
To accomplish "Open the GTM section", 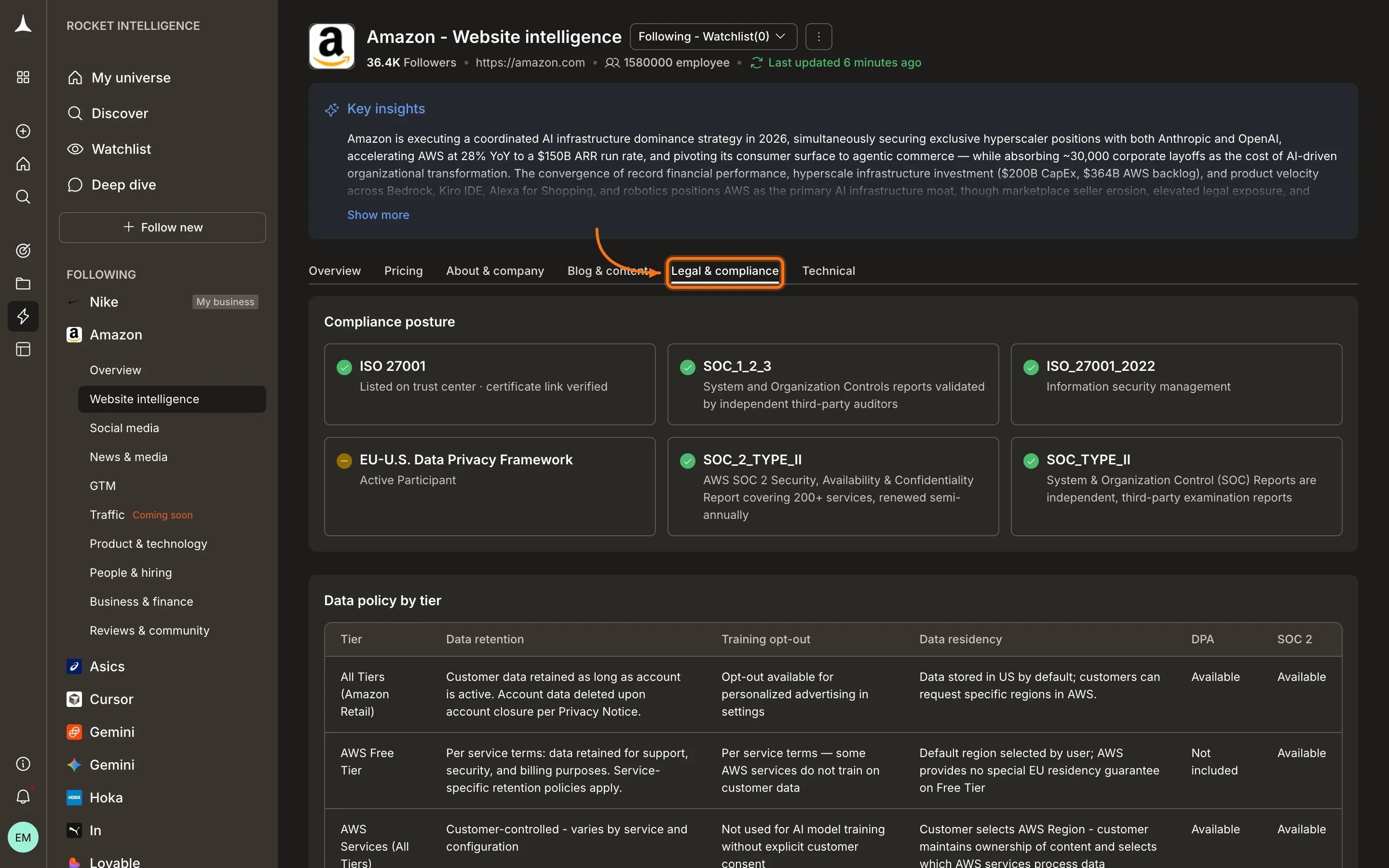I will [103, 486].
